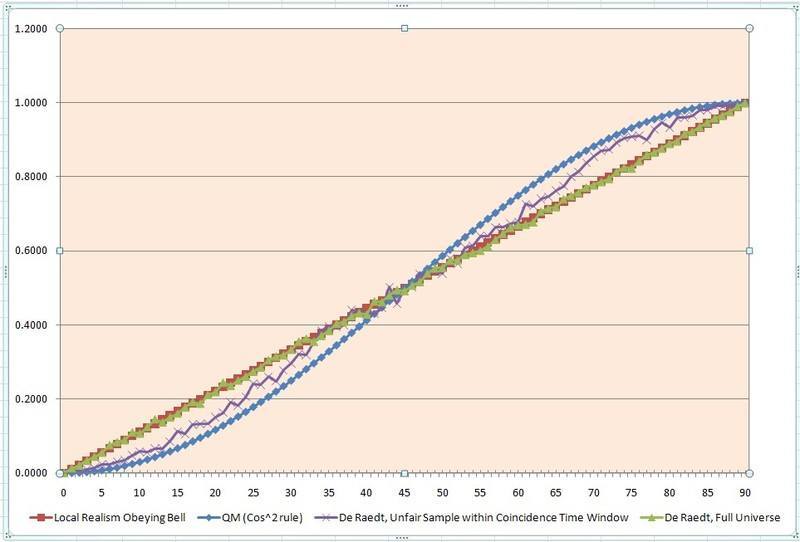Click the 1.0000 vertical axis label

[32, 103]
